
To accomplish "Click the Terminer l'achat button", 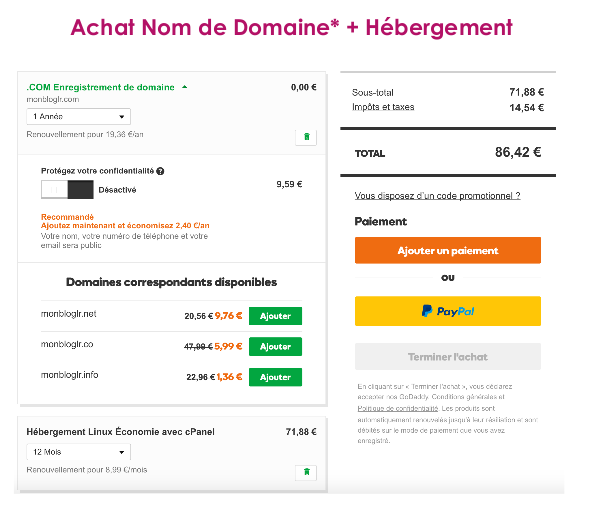I will pos(448,357).
